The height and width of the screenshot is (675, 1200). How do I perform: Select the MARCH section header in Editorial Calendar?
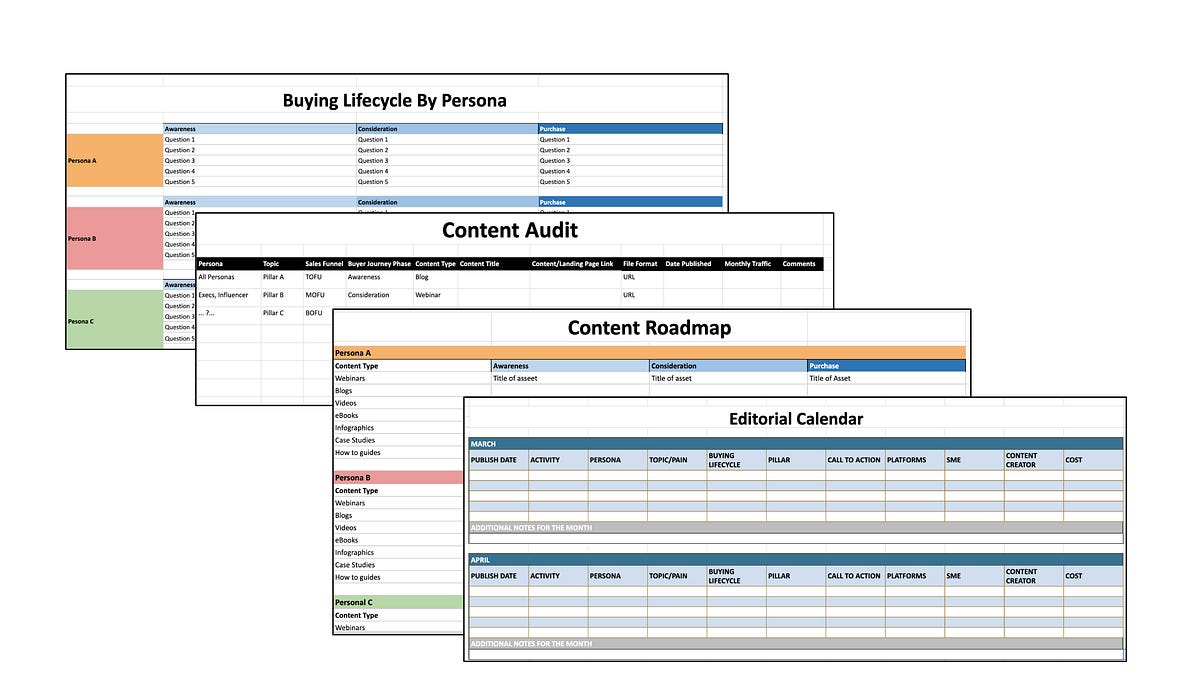483,444
